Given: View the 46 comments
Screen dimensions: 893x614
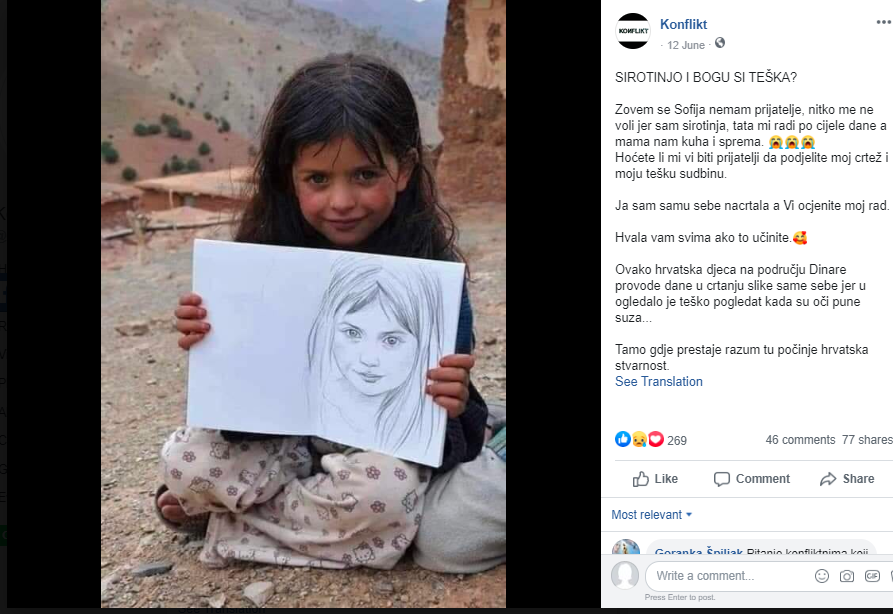Looking at the screenshot, I should point(800,440).
